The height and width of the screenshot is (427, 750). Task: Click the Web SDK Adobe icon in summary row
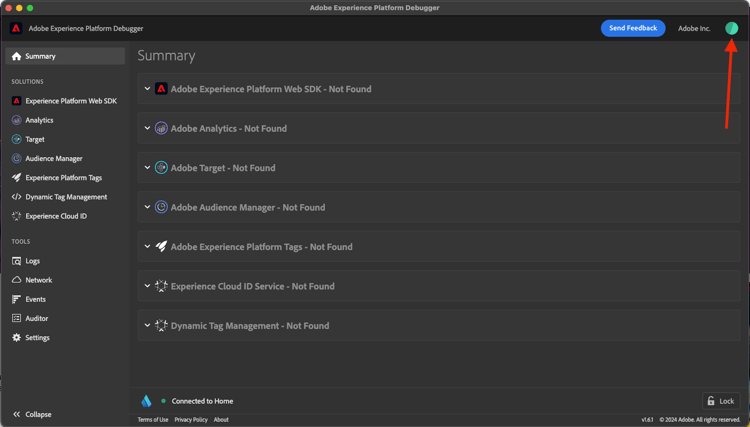161,89
